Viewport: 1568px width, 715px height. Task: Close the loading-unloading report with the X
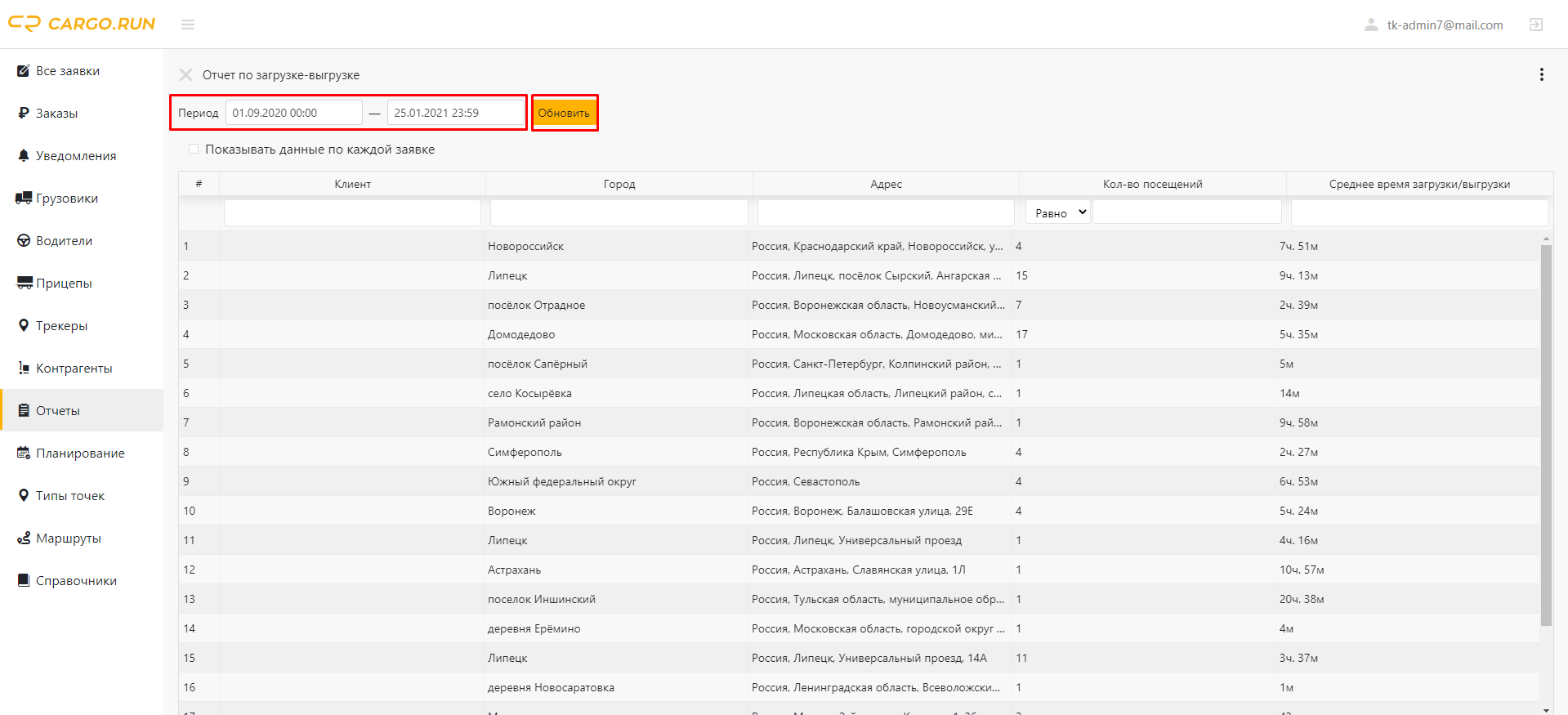click(x=186, y=75)
